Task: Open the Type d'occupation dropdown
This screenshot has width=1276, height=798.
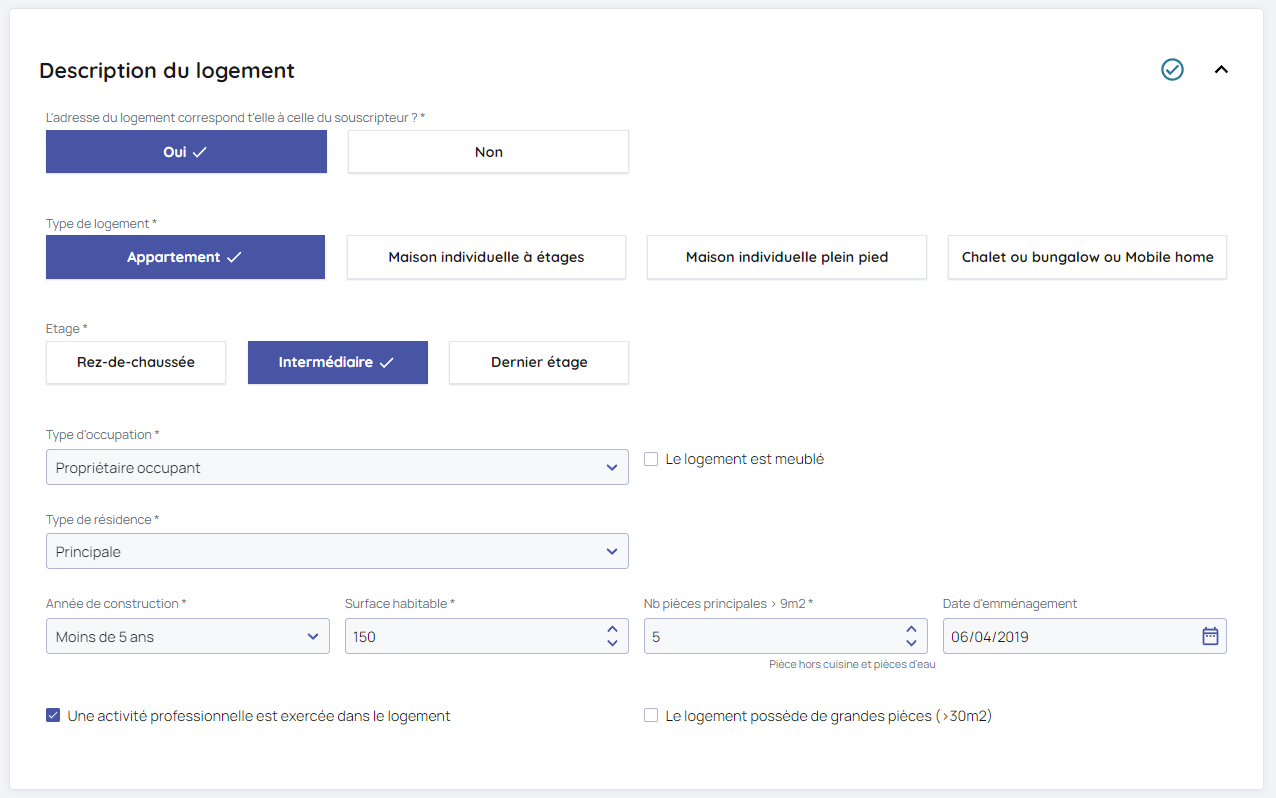Action: (337, 467)
